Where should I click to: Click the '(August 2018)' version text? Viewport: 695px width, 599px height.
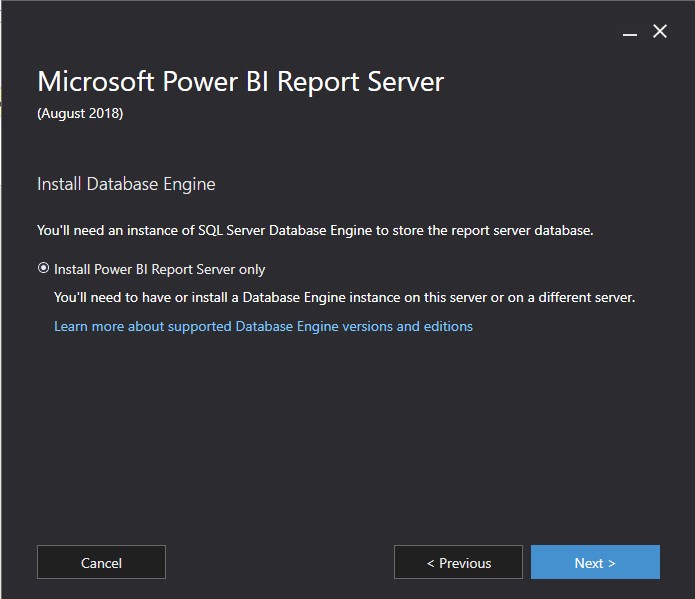pyautogui.click(x=80, y=113)
